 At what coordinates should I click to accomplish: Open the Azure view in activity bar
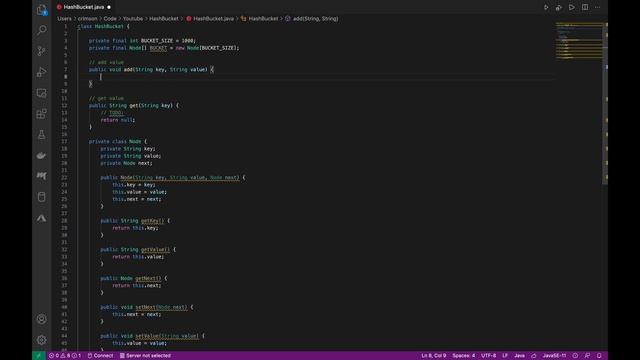click(x=42, y=218)
